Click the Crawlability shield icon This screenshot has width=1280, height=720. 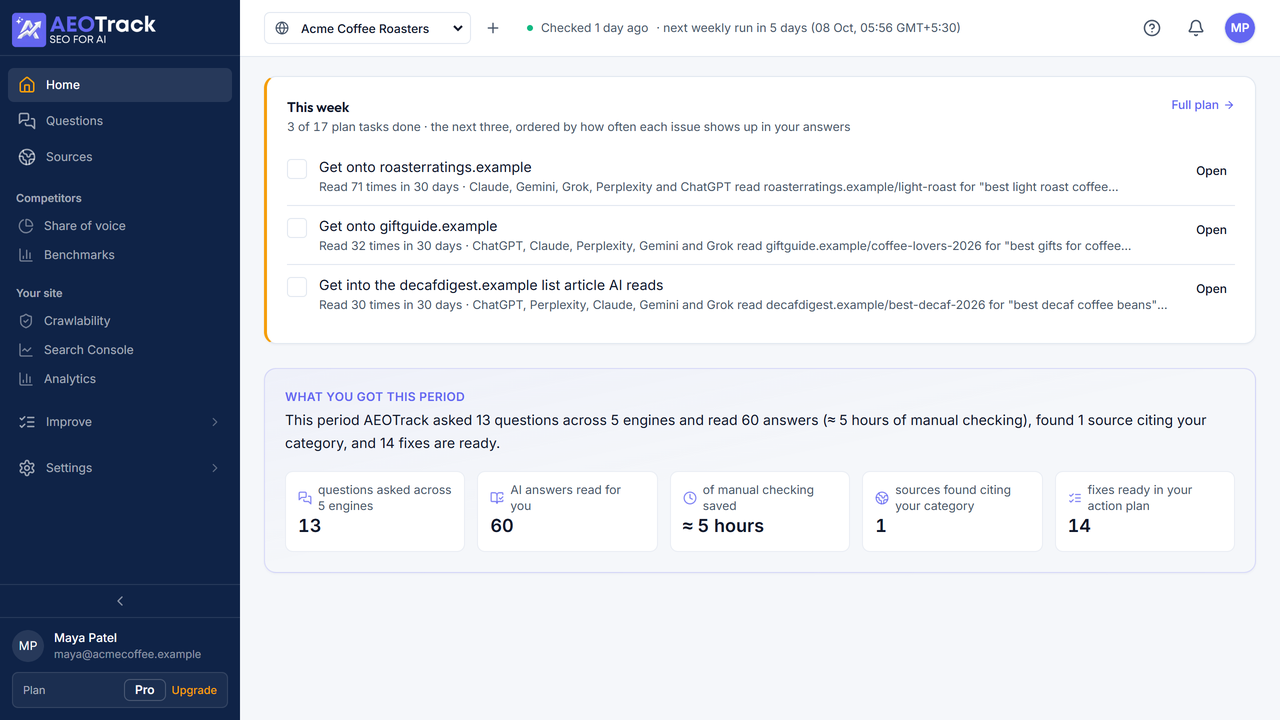click(26, 321)
